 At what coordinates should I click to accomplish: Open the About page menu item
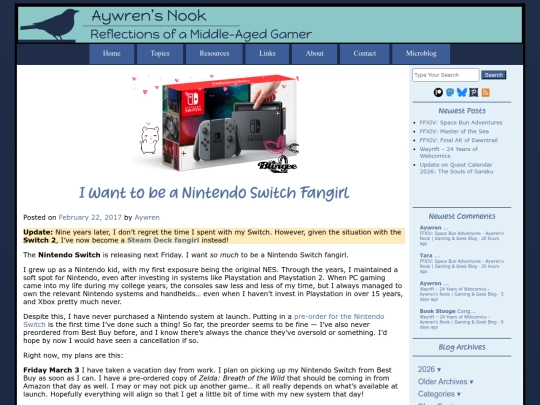(314, 54)
